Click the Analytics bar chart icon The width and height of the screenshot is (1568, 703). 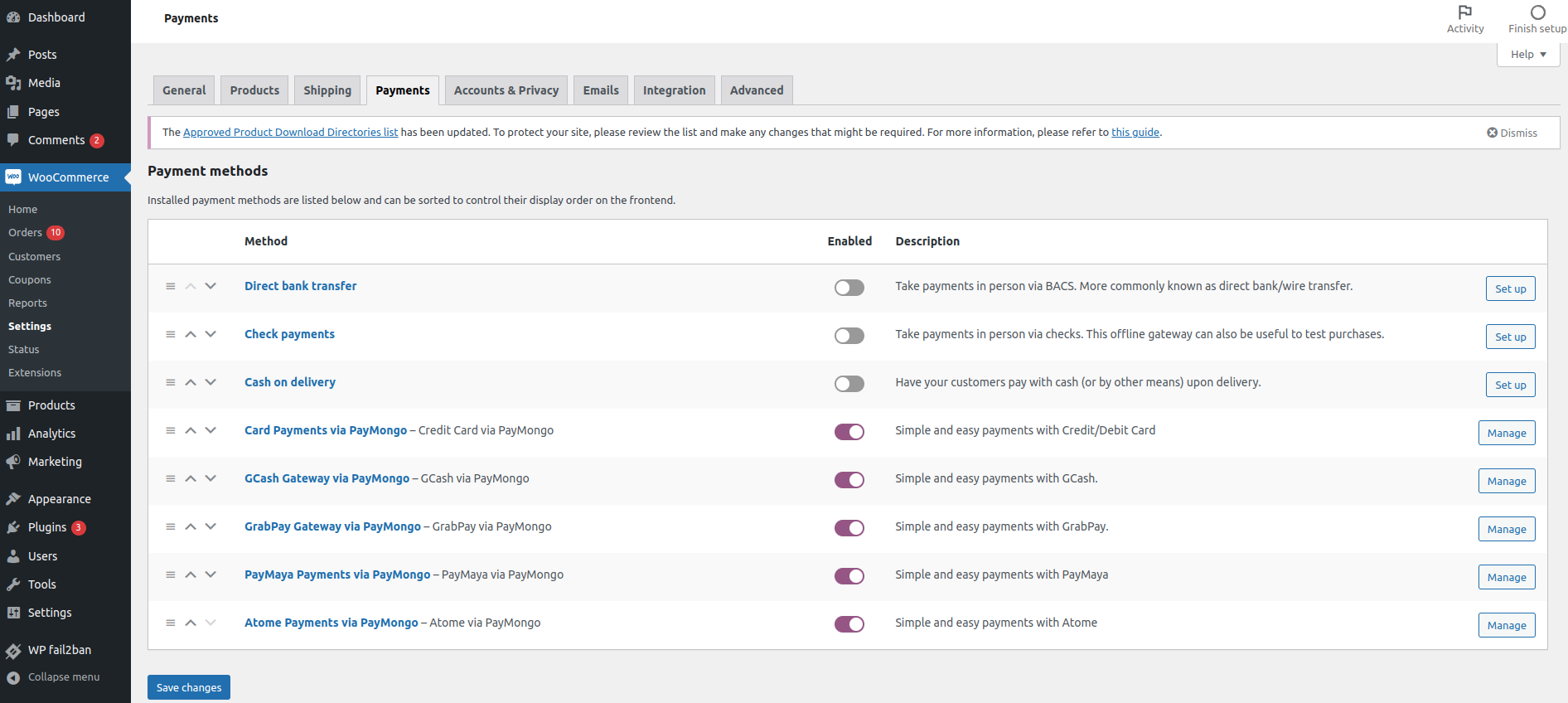(x=13, y=434)
